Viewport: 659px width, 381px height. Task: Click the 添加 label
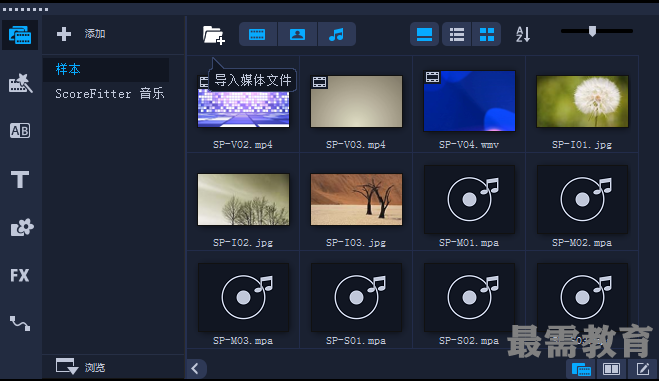click(95, 34)
